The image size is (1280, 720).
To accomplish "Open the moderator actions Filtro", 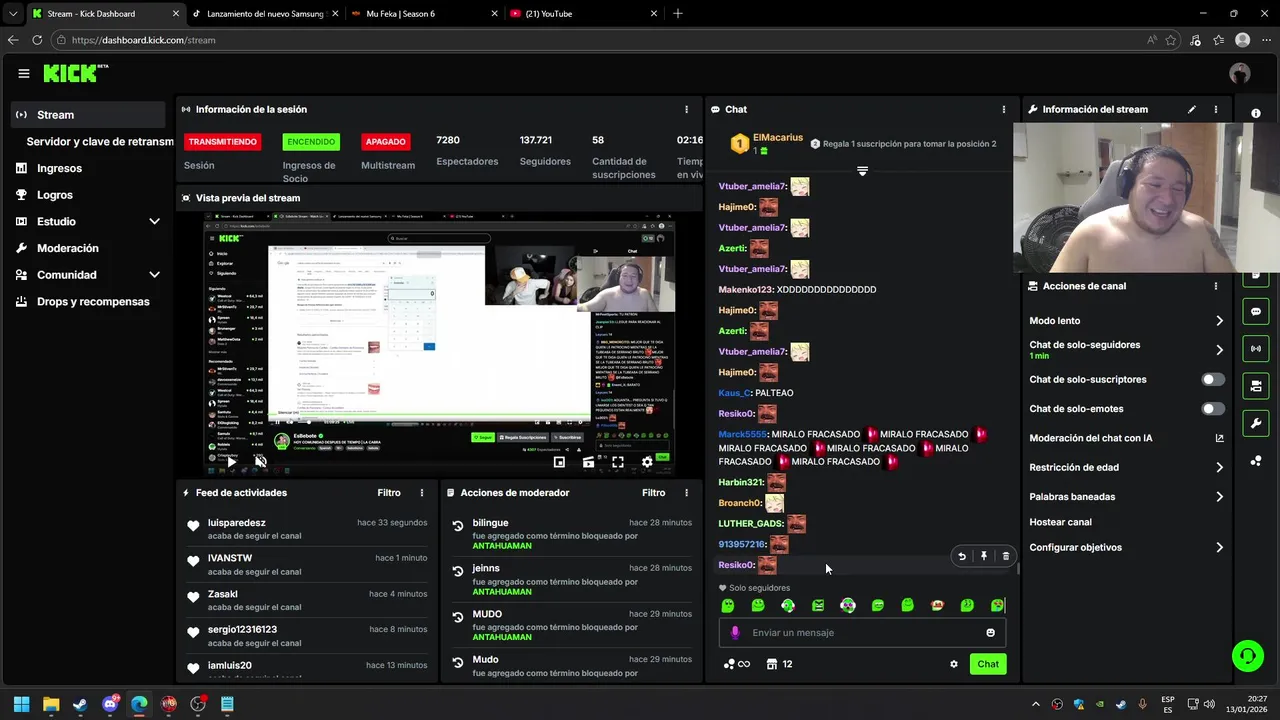I will [x=653, y=493].
